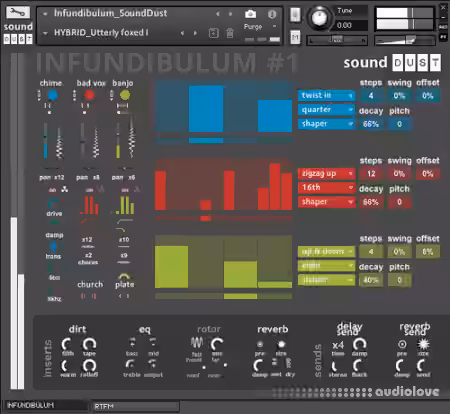This screenshot has height=414, width=450.
Task: Go to next instrument arrow
Action: pyautogui.click(x=230, y=14)
